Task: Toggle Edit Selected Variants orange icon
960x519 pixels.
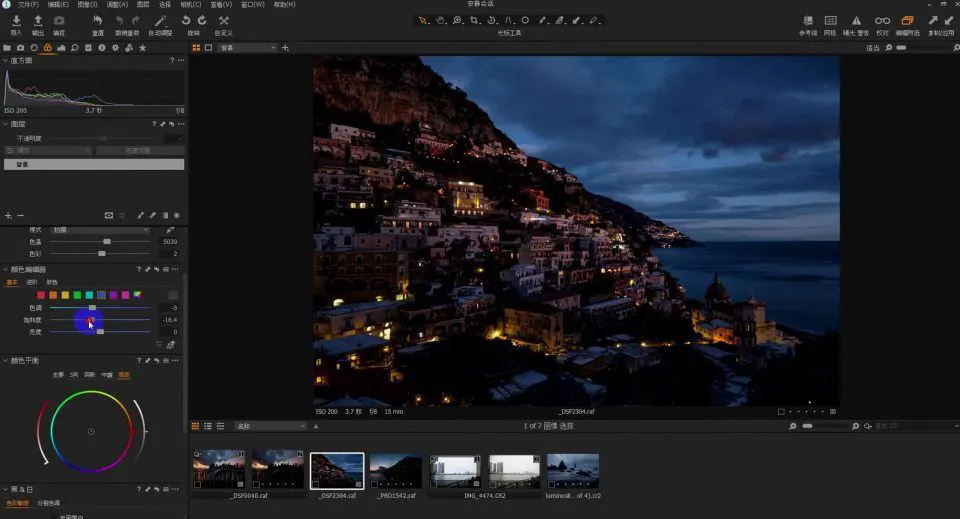Action: 907,21
